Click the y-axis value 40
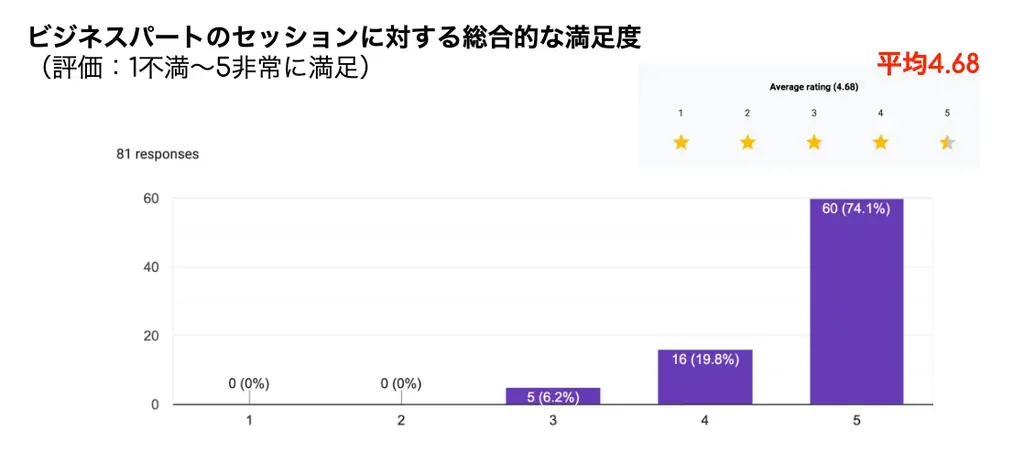 (150, 267)
